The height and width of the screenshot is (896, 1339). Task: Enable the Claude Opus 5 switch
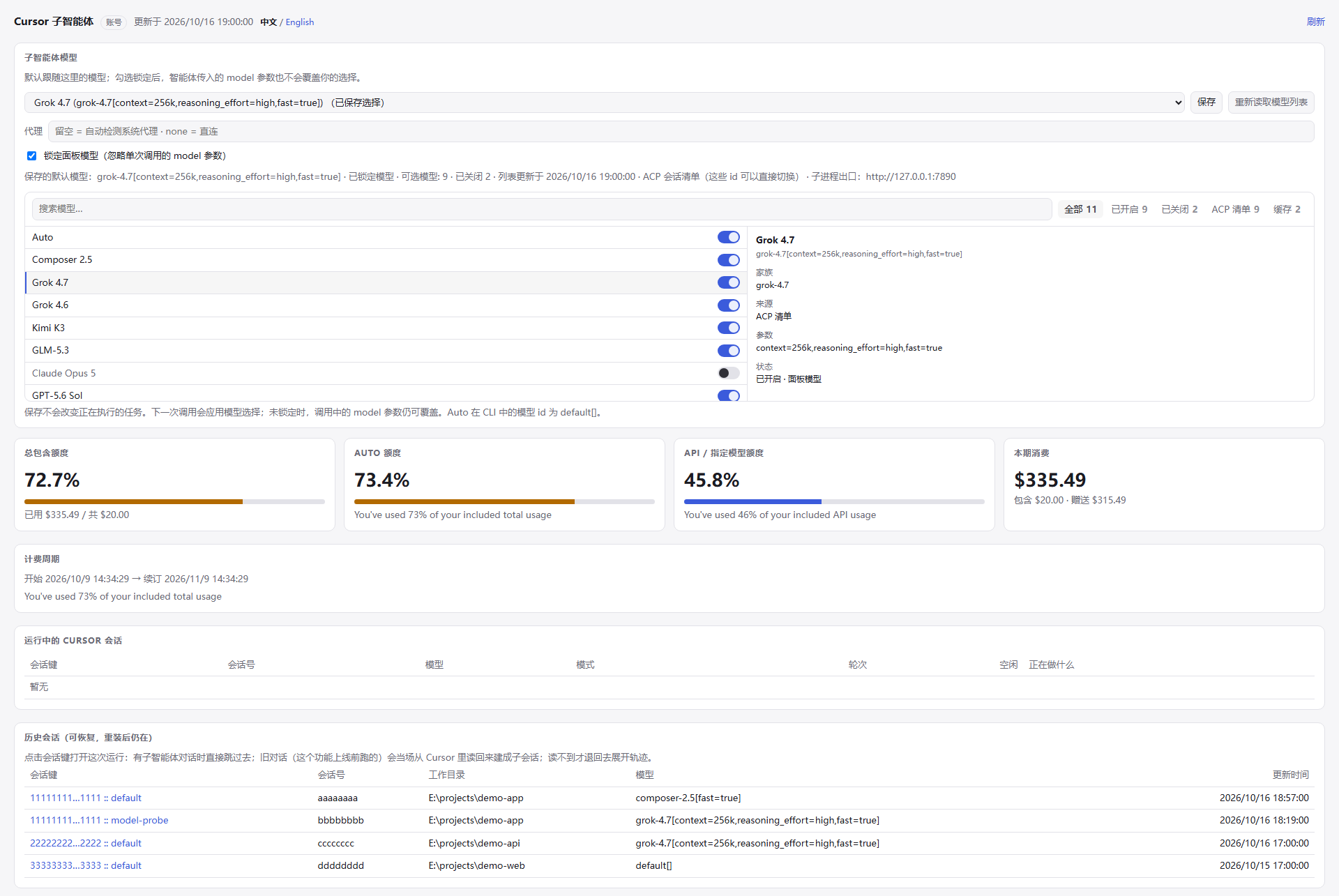[728, 373]
